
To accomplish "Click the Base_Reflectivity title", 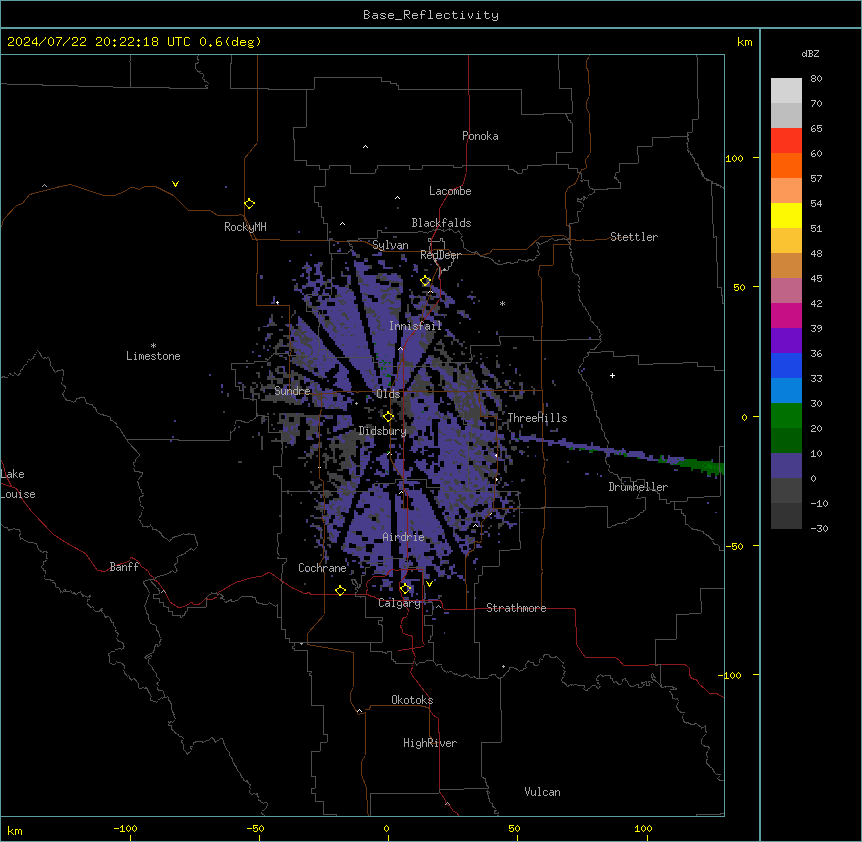I will (431, 15).
